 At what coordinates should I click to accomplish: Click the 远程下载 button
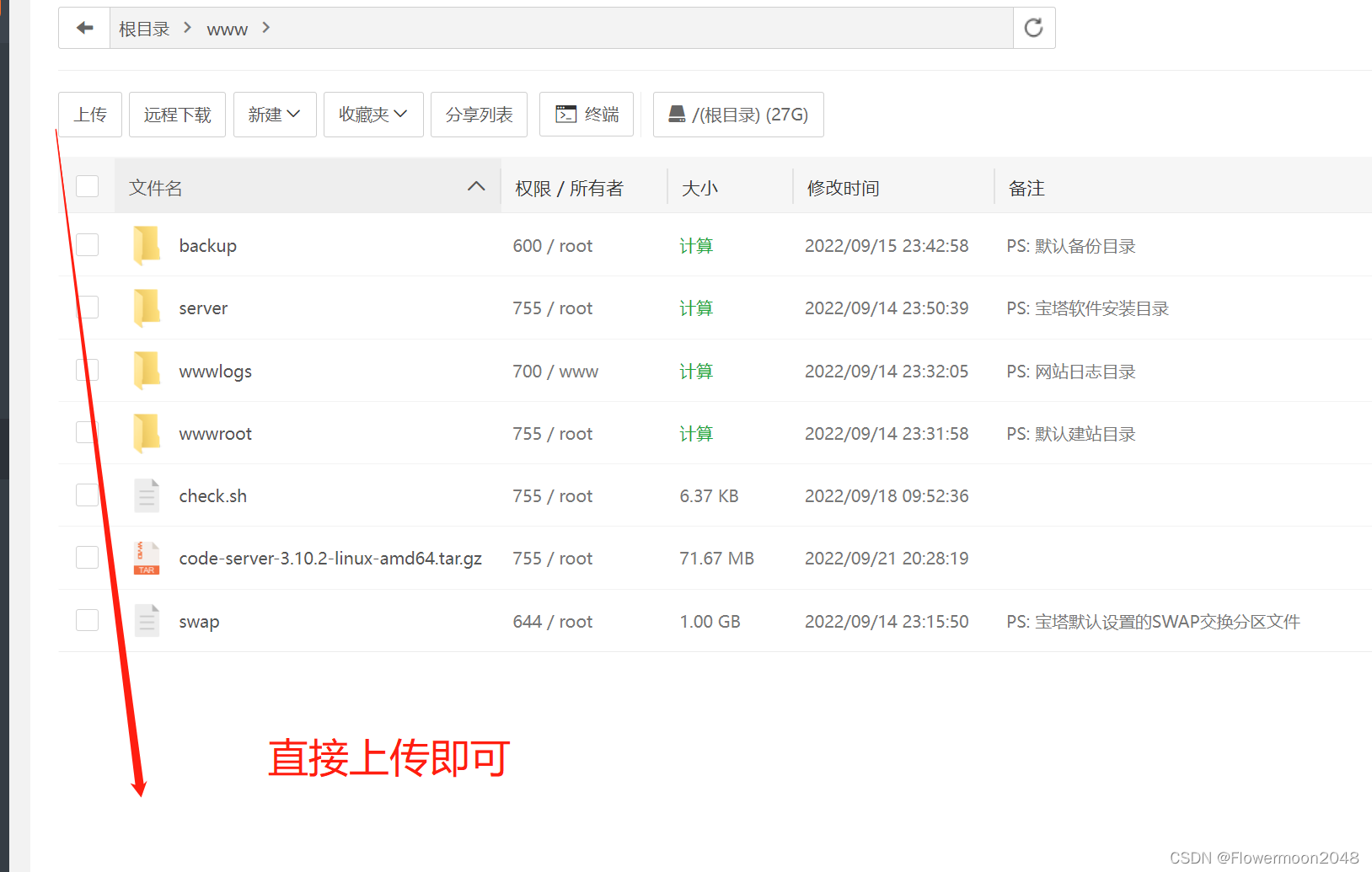(x=177, y=114)
